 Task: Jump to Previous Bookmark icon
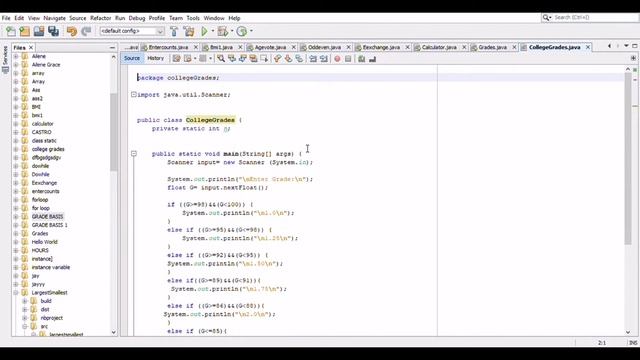click(x=278, y=59)
